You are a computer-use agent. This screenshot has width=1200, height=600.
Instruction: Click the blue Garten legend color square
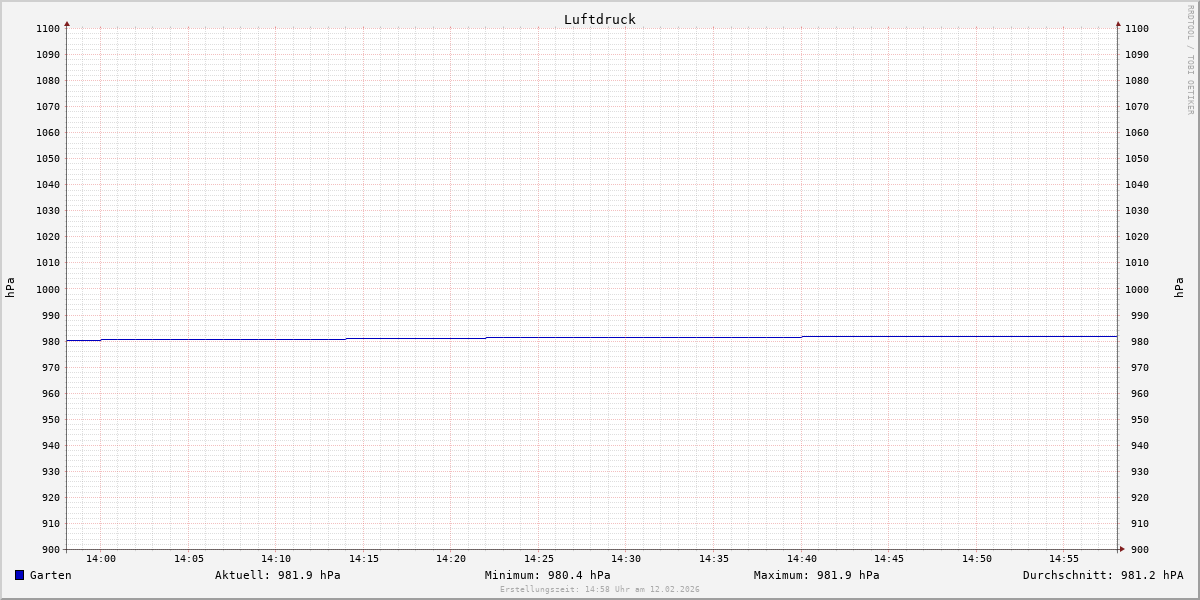click(19, 575)
